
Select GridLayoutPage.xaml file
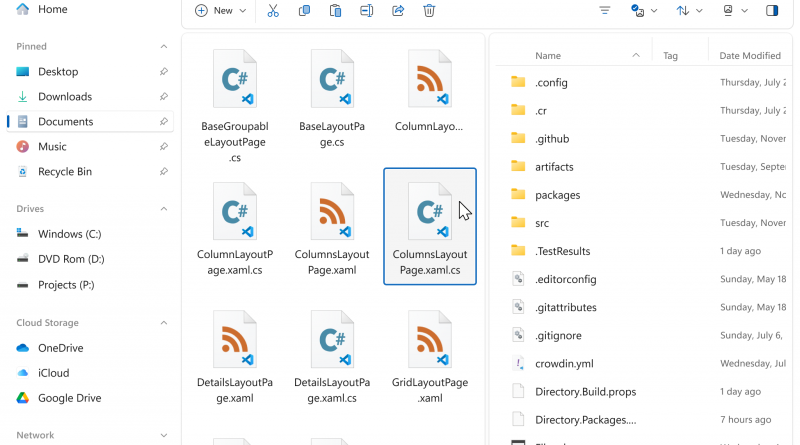click(430, 356)
